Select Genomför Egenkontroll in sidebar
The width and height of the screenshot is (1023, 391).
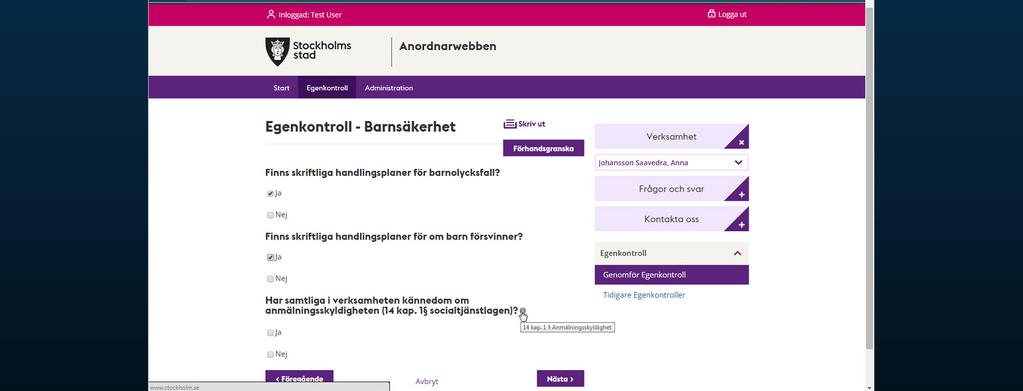671,275
